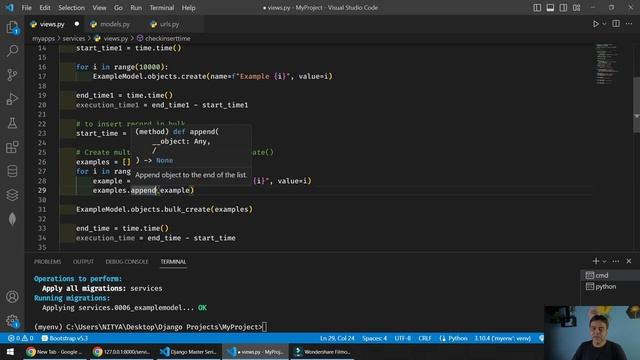Open the Go menu
The width and height of the screenshot is (640, 360).
(x=118, y=8)
